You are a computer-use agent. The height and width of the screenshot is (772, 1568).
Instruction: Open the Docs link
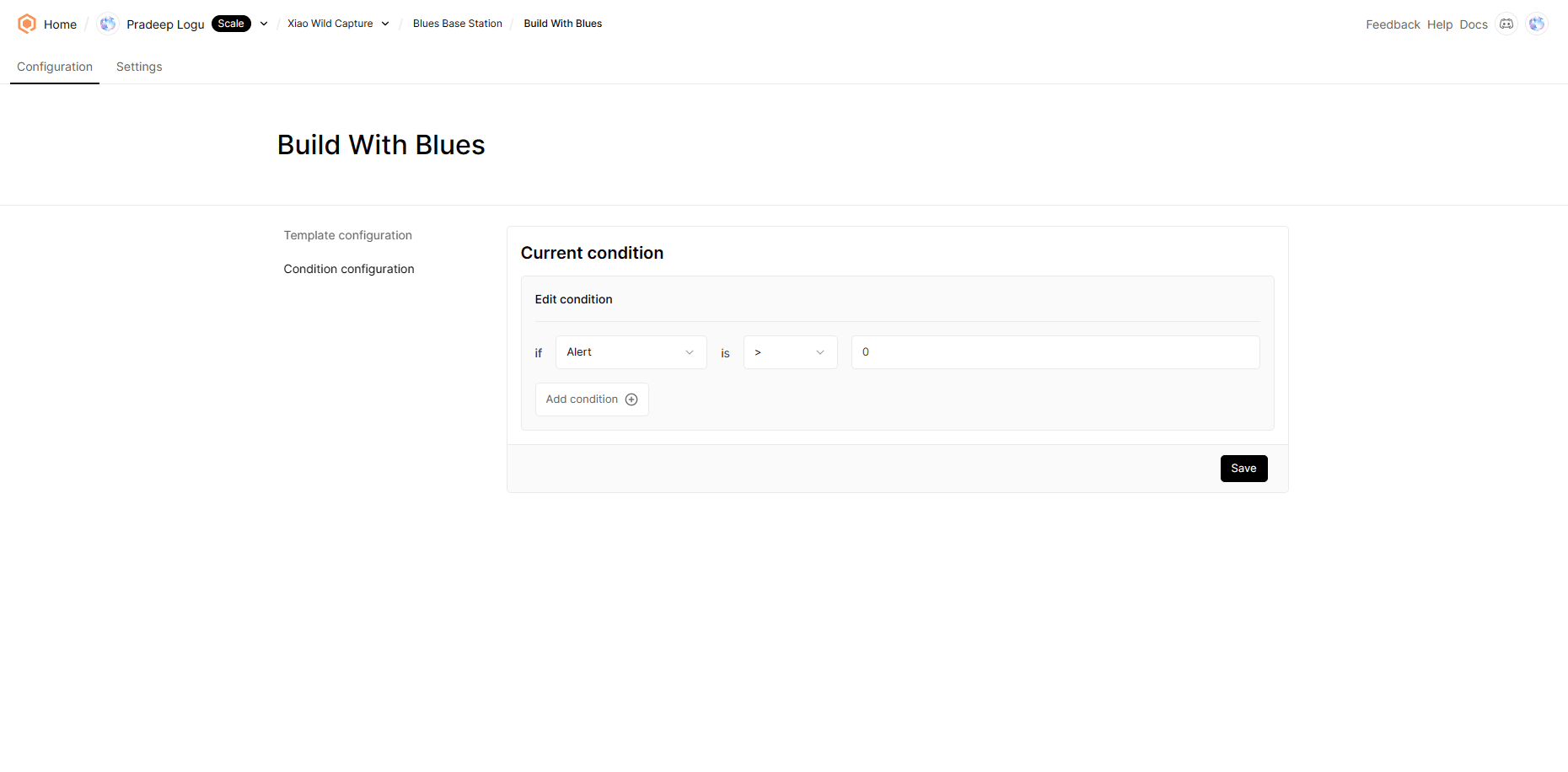(x=1474, y=24)
